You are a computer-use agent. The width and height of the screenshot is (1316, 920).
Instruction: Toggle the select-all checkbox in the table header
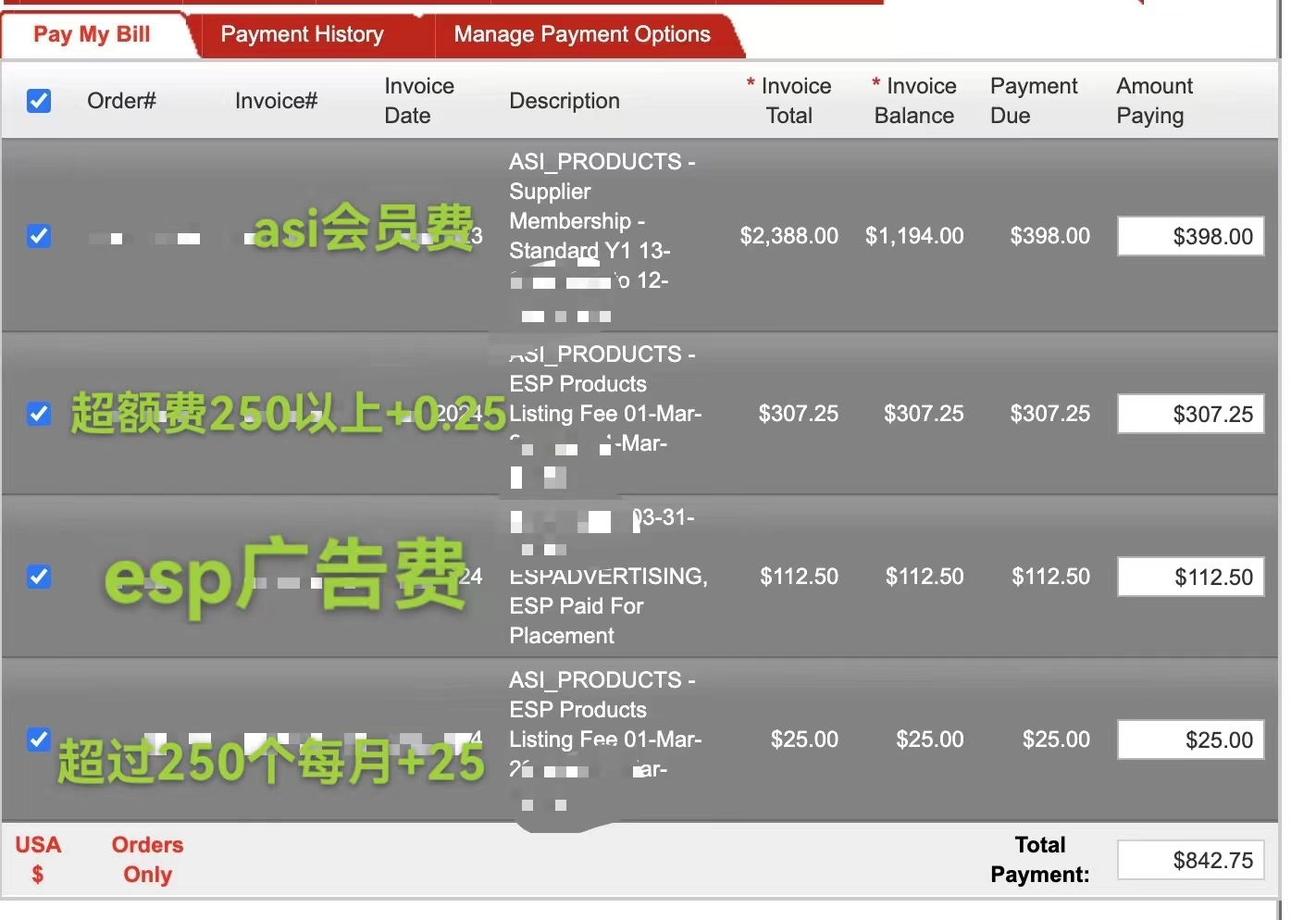click(39, 101)
